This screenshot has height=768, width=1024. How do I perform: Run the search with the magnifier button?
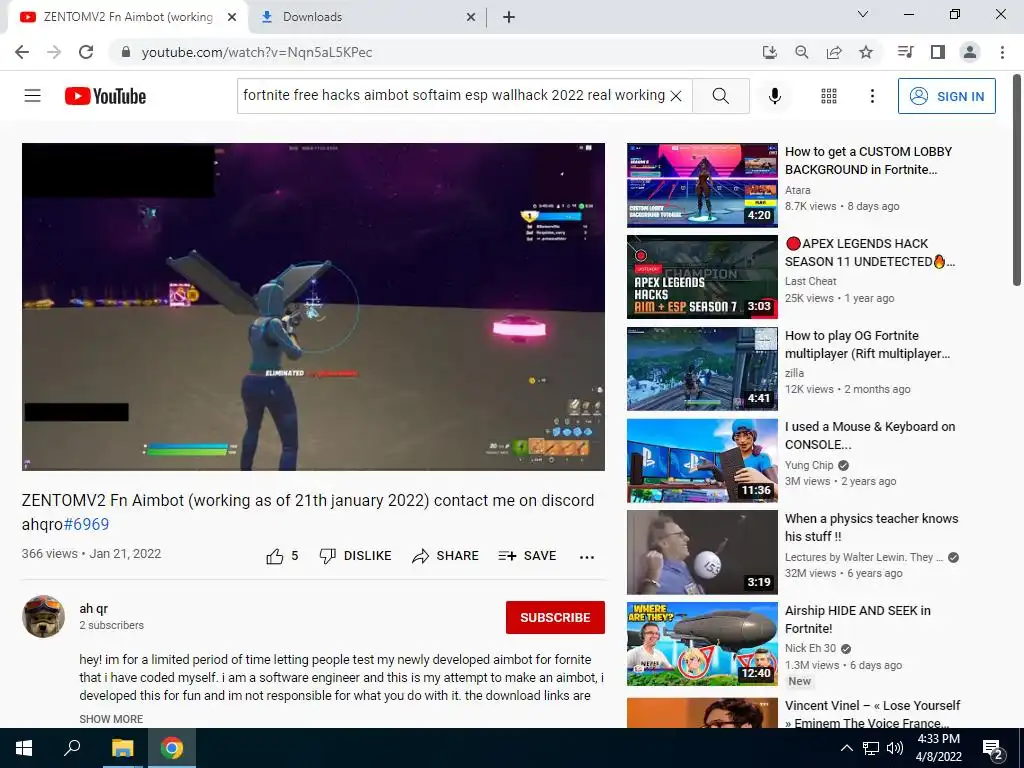pyautogui.click(x=721, y=96)
